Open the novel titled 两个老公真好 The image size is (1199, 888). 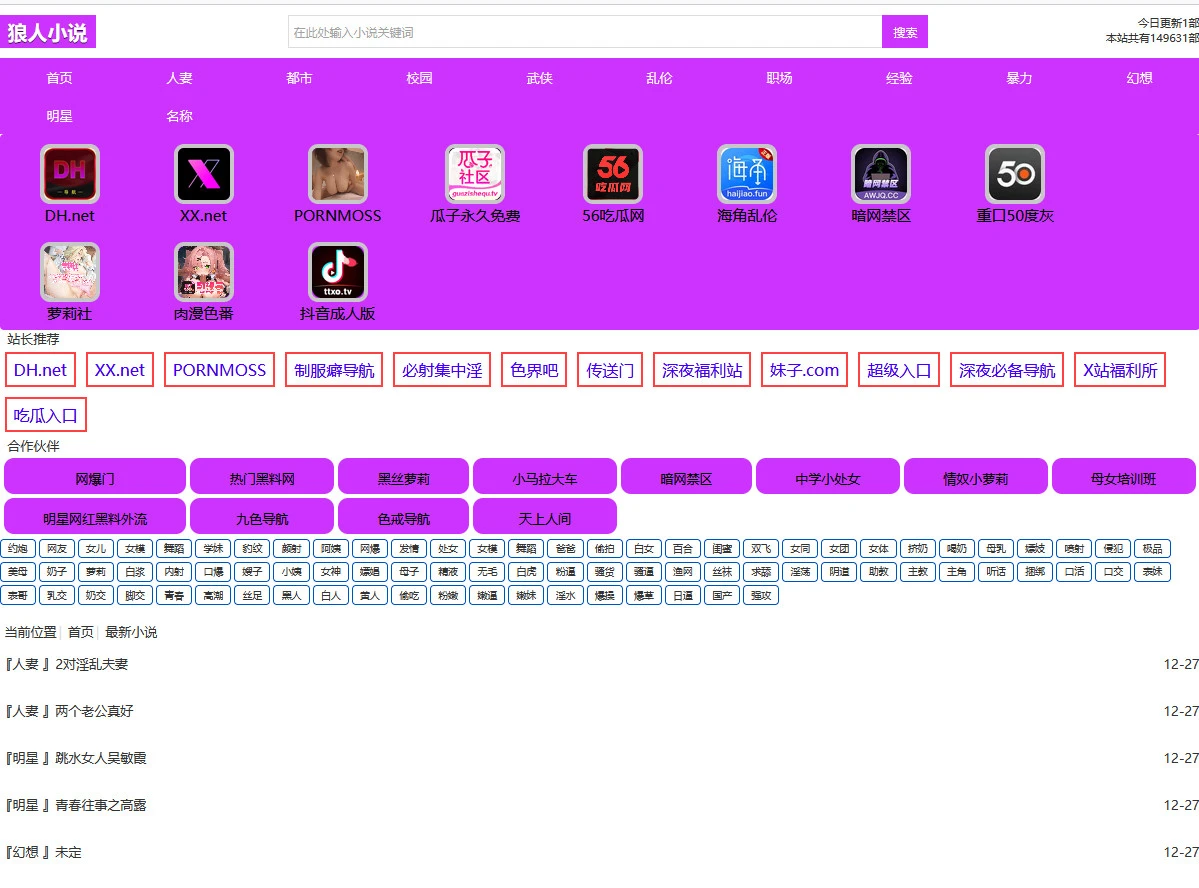(x=94, y=711)
